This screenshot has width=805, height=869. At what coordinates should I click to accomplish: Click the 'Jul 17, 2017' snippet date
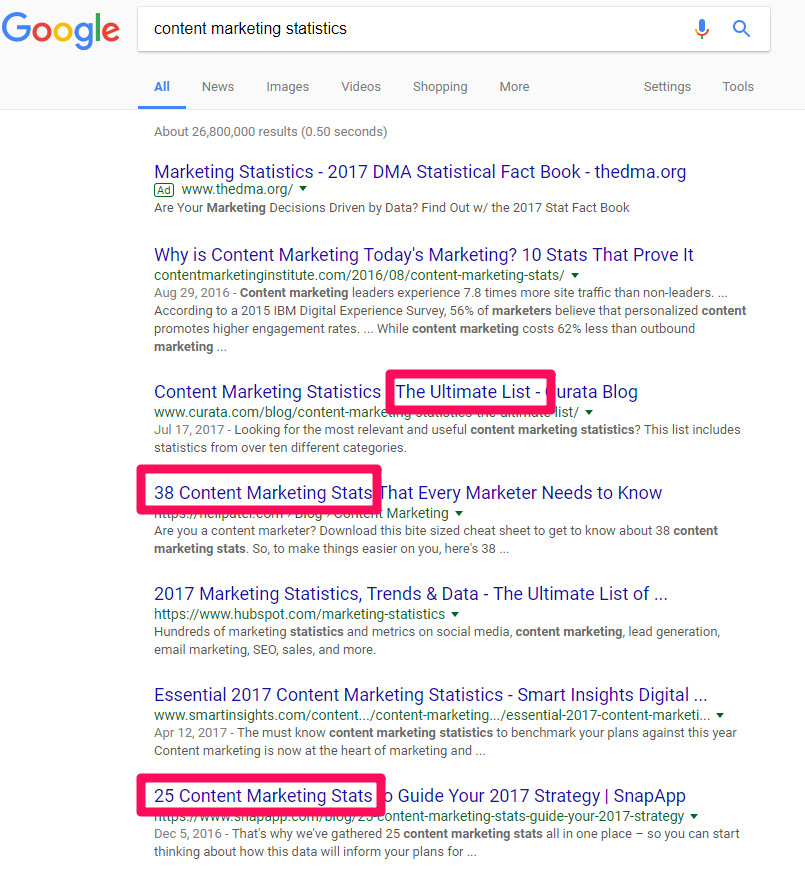[x=189, y=430]
